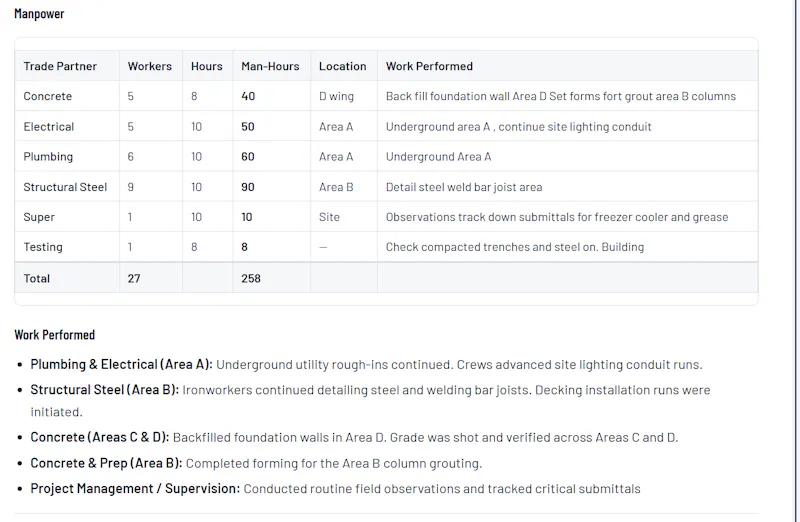Click 'Check compacted trenches and steel' description
Image resolution: width=800 pixels, height=522 pixels.
tap(515, 247)
